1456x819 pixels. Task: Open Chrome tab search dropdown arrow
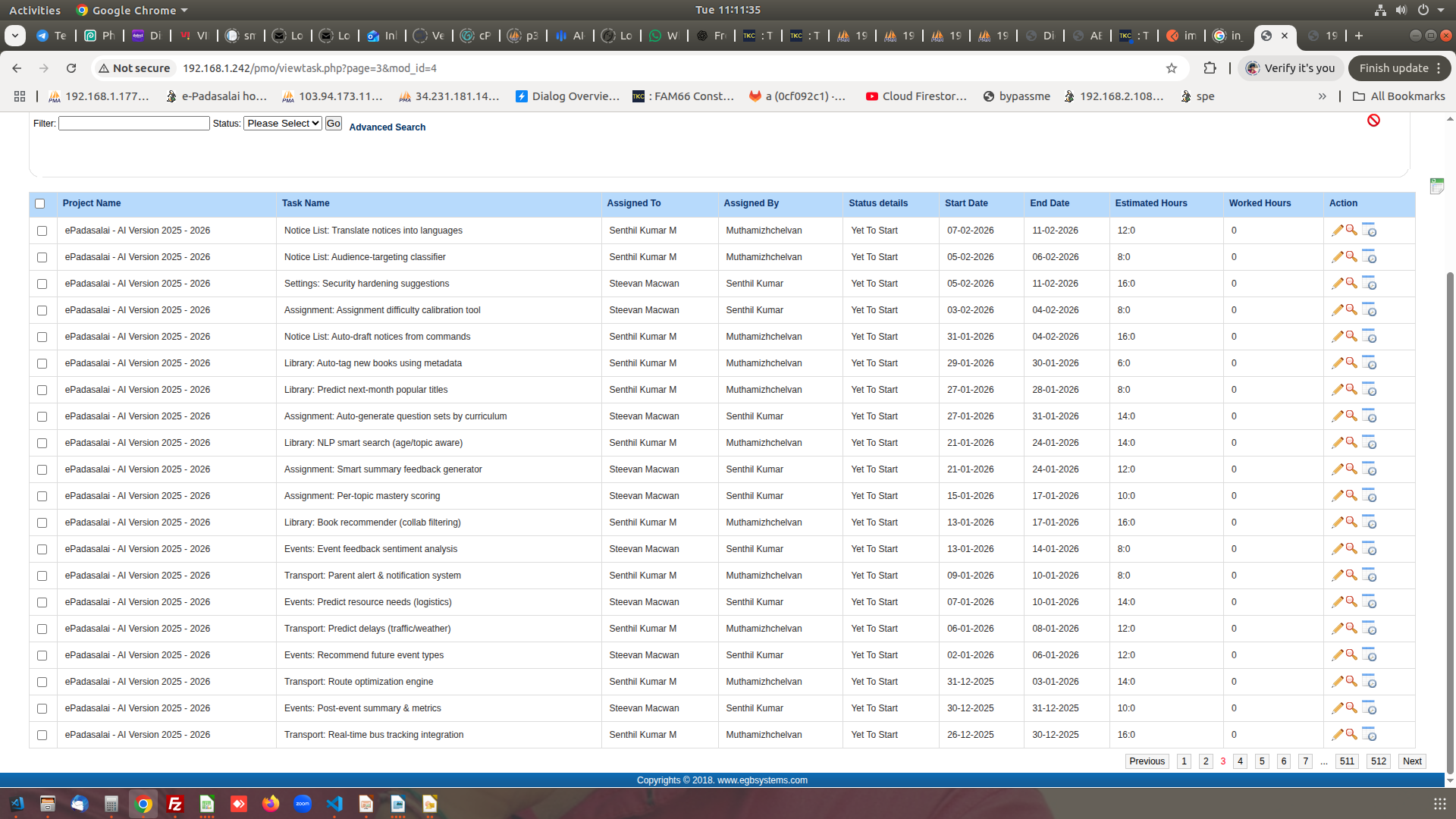(x=14, y=36)
